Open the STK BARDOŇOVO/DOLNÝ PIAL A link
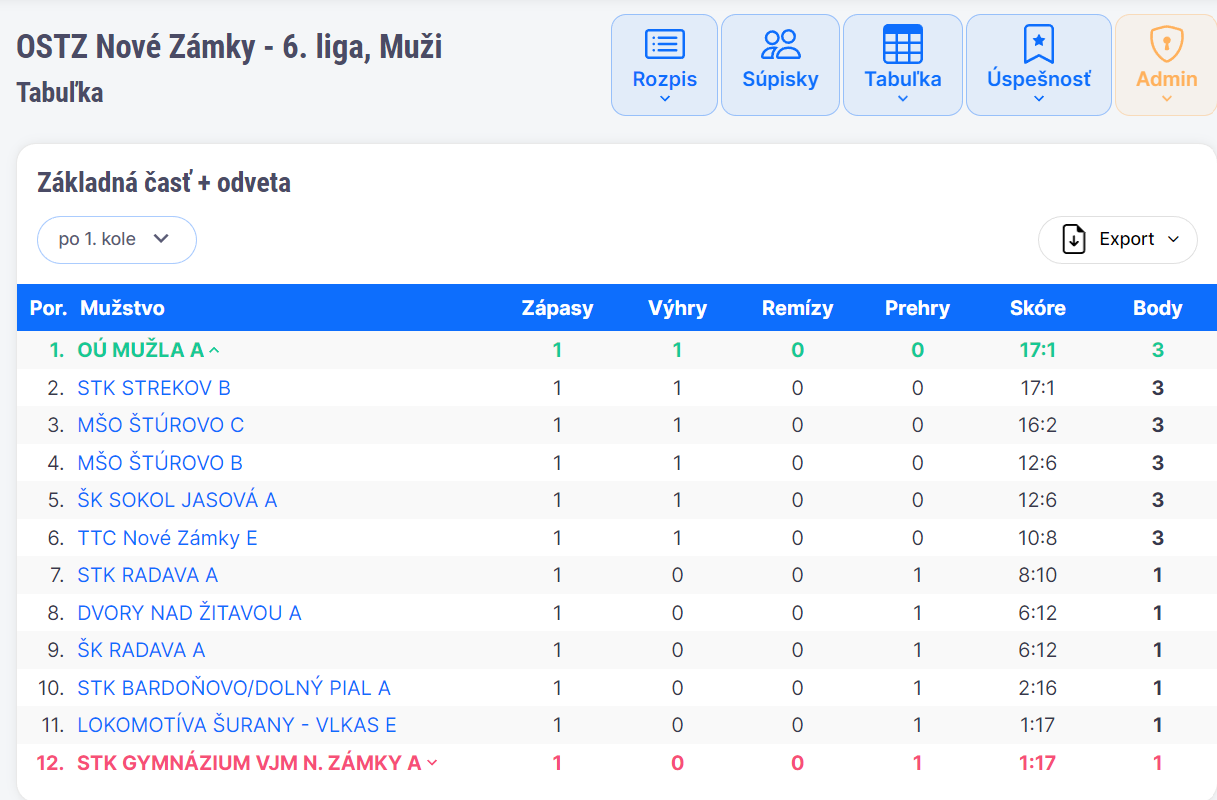This screenshot has height=800, width=1217. (x=234, y=688)
